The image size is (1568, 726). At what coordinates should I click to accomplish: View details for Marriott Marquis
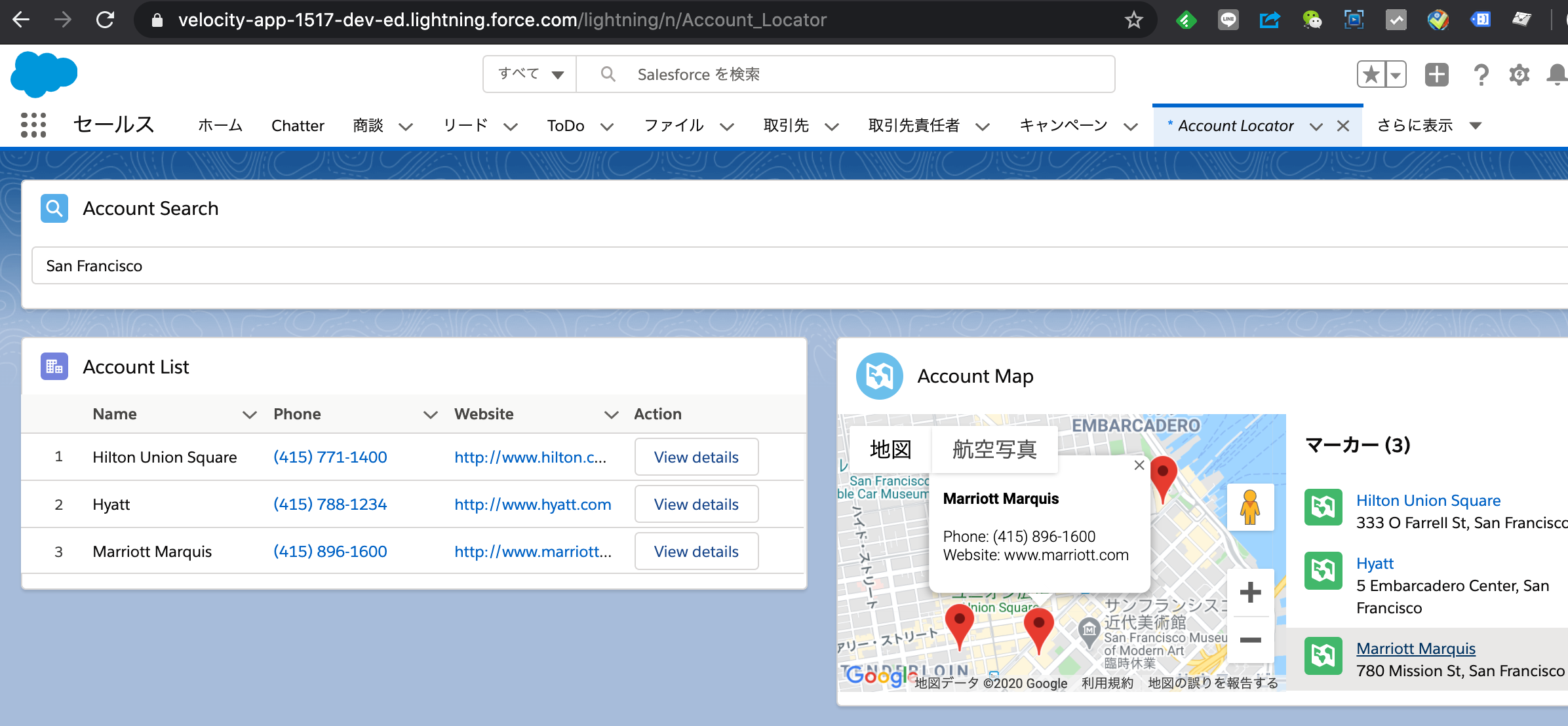pyautogui.click(x=696, y=551)
